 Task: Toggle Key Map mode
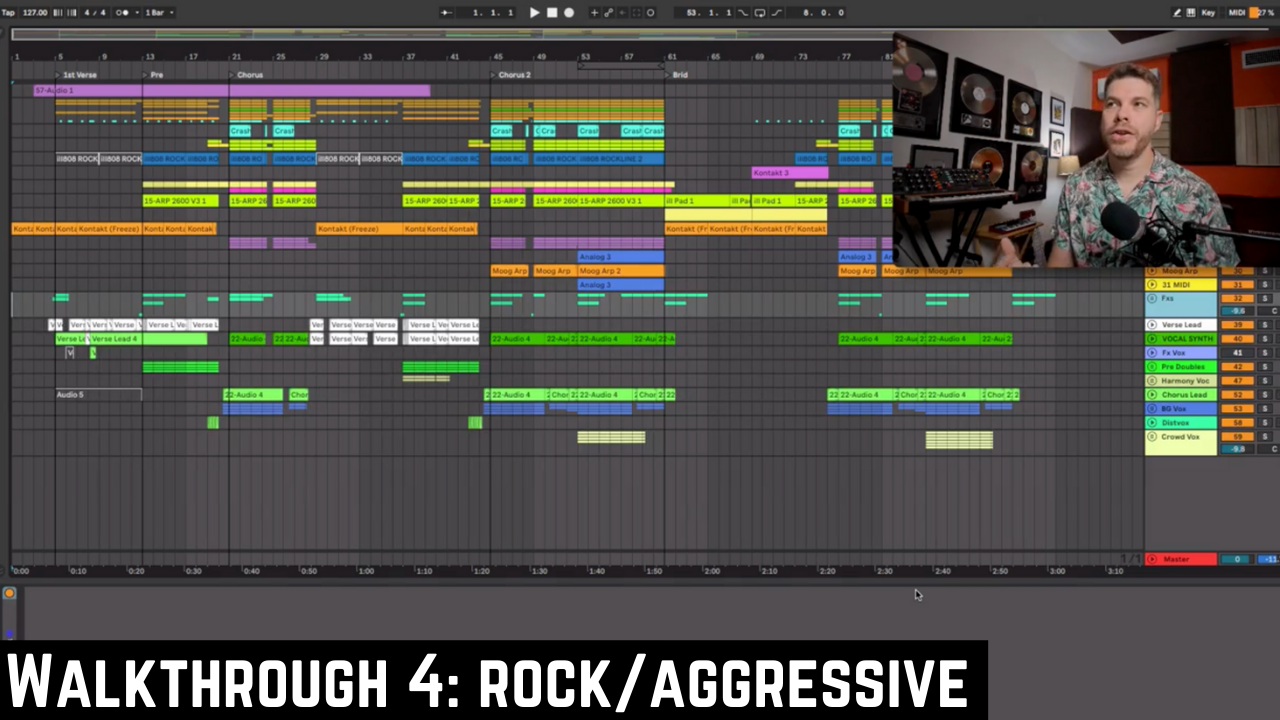[x=1209, y=13]
